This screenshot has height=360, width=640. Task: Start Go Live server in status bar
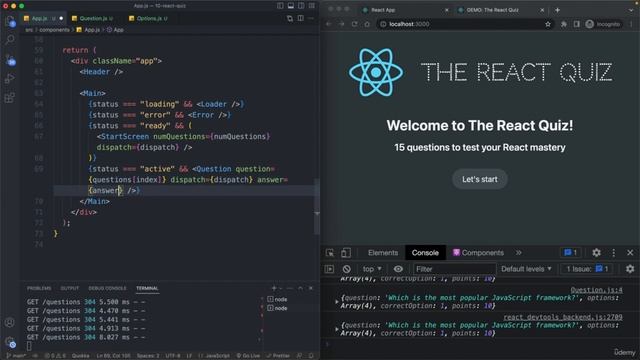coord(248,356)
